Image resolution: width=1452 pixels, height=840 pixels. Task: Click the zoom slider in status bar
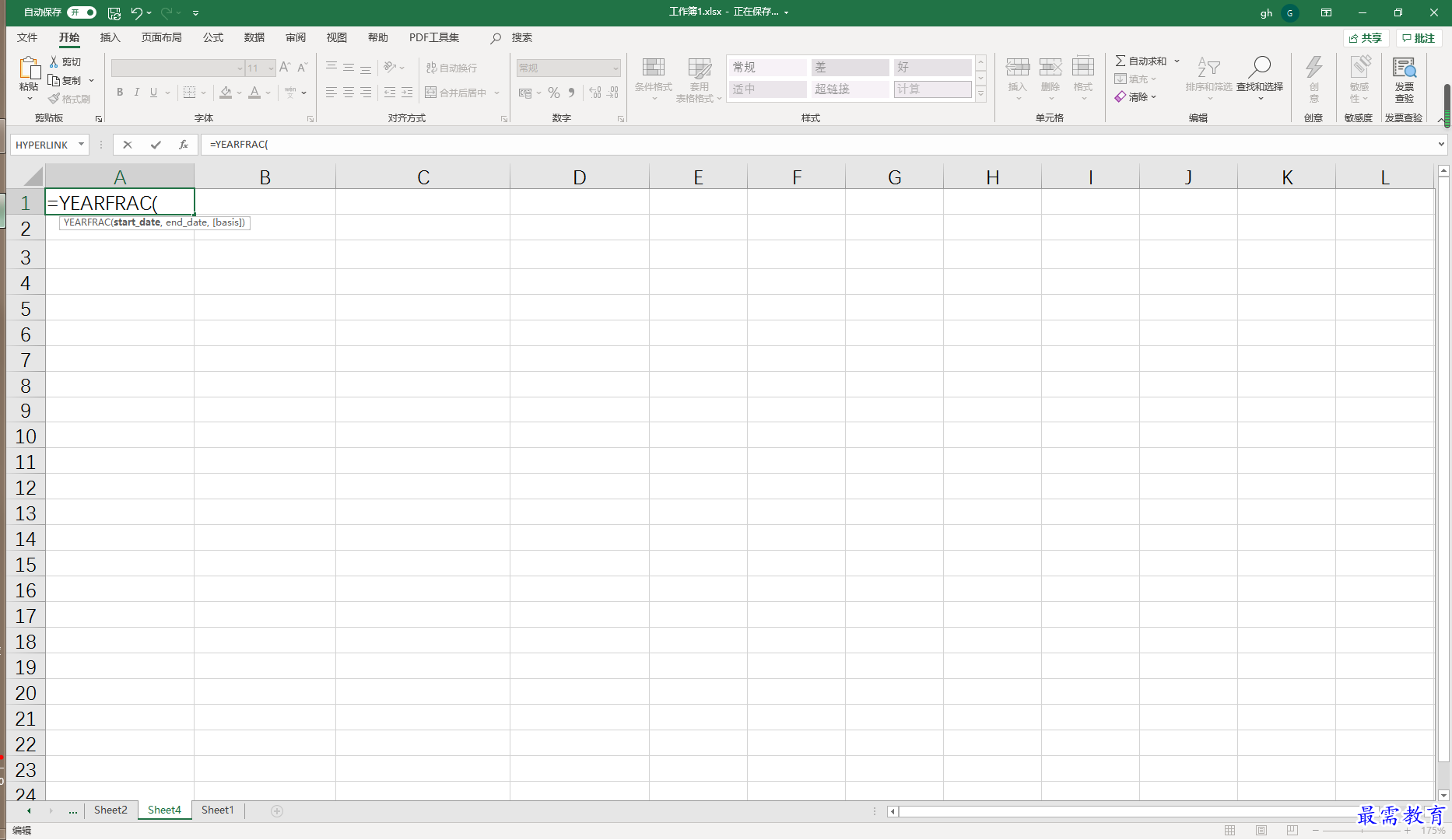pos(1362,831)
